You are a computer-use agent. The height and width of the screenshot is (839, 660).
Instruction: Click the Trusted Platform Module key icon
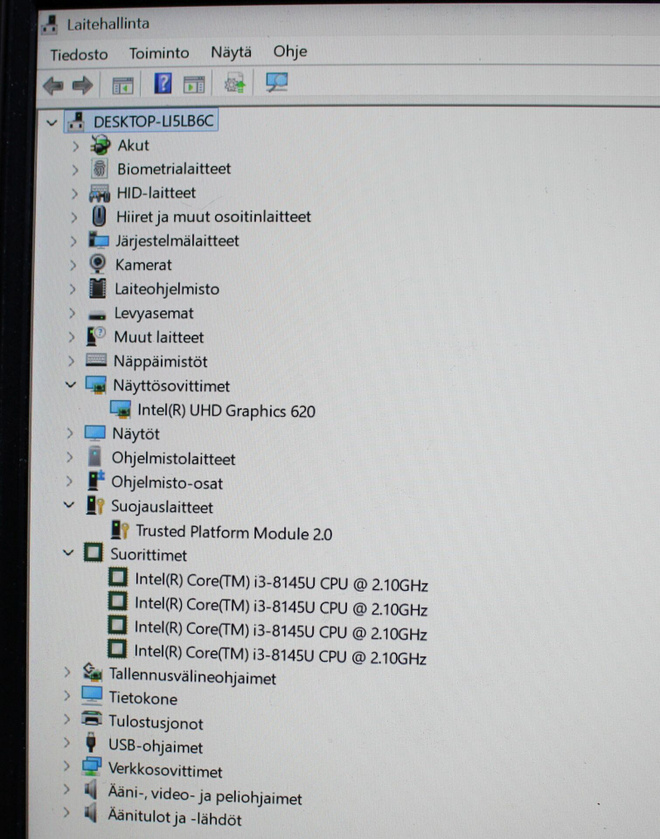[x=120, y=530]
